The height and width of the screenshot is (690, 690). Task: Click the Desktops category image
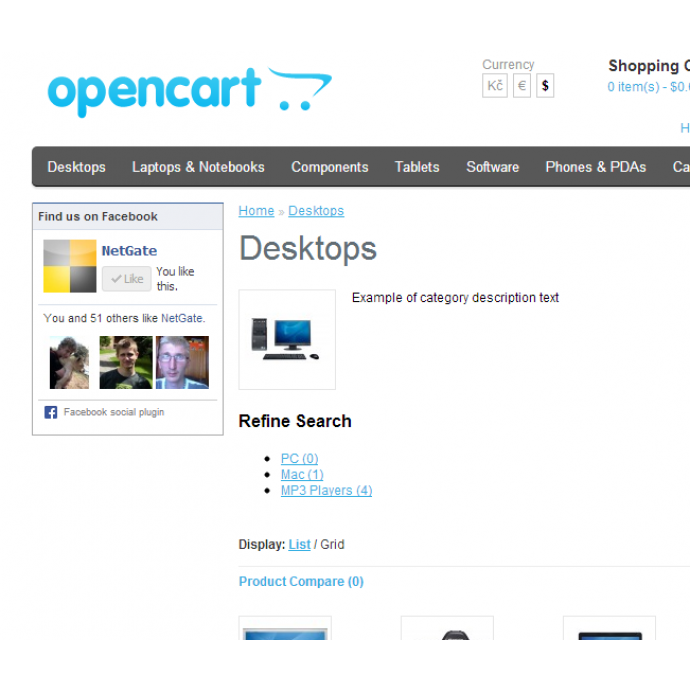tap(287, 339)
